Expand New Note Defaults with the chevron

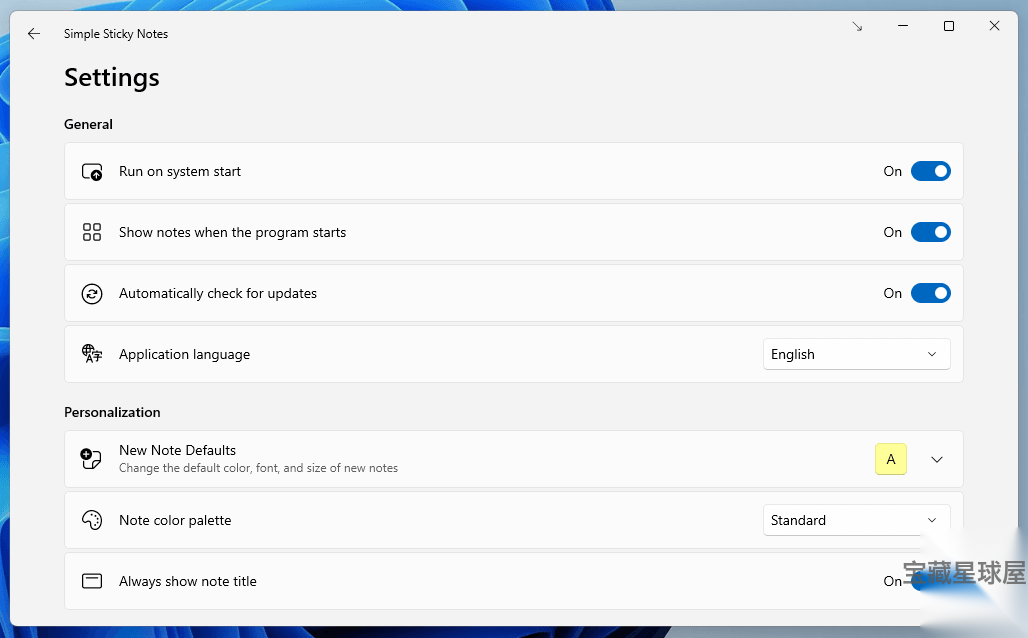point(937,459)
